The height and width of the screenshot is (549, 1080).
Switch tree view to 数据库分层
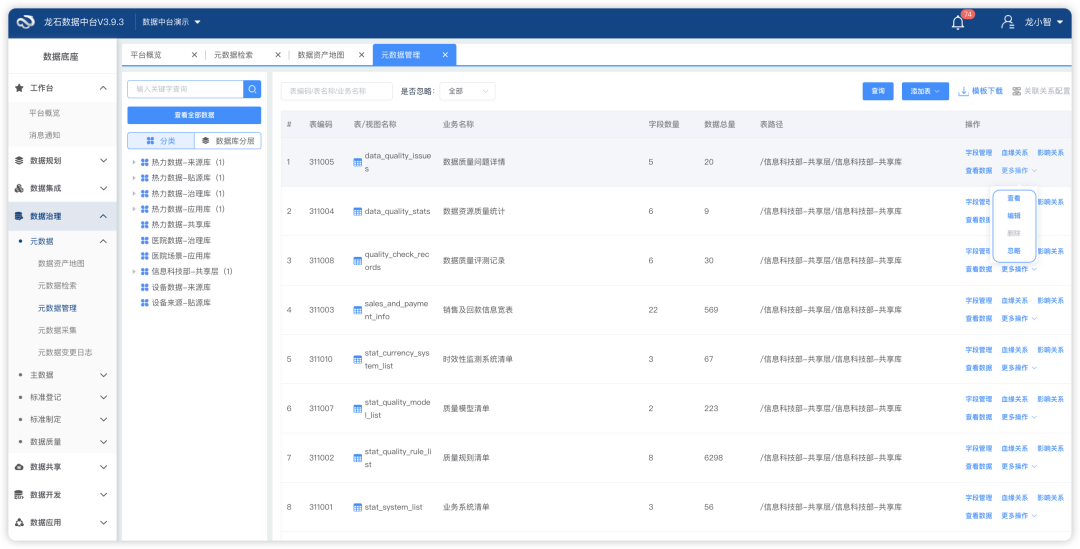pos(228,141)
